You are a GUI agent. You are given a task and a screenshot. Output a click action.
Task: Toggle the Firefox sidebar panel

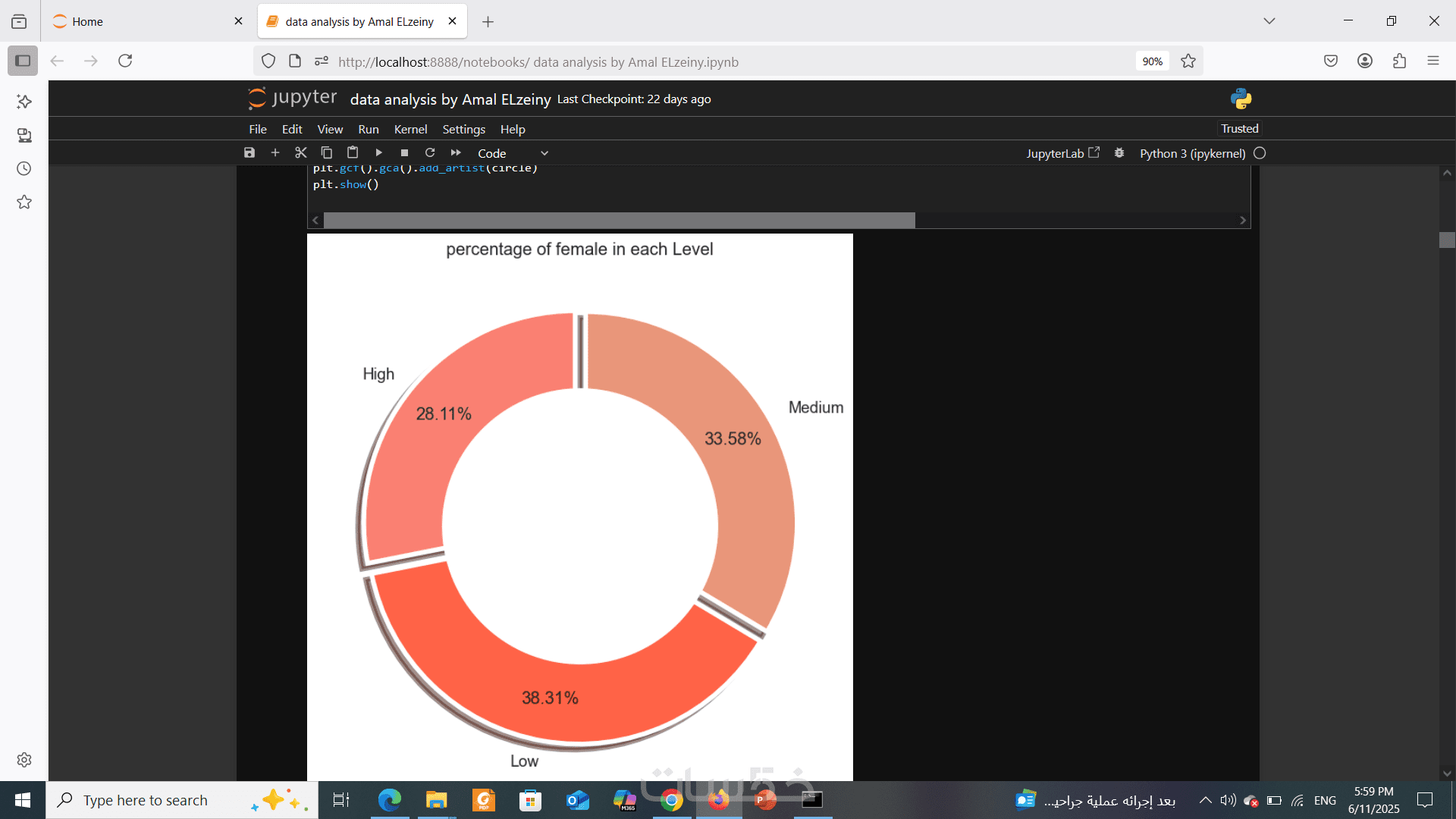pyautogui.click(x=23, y=61)
